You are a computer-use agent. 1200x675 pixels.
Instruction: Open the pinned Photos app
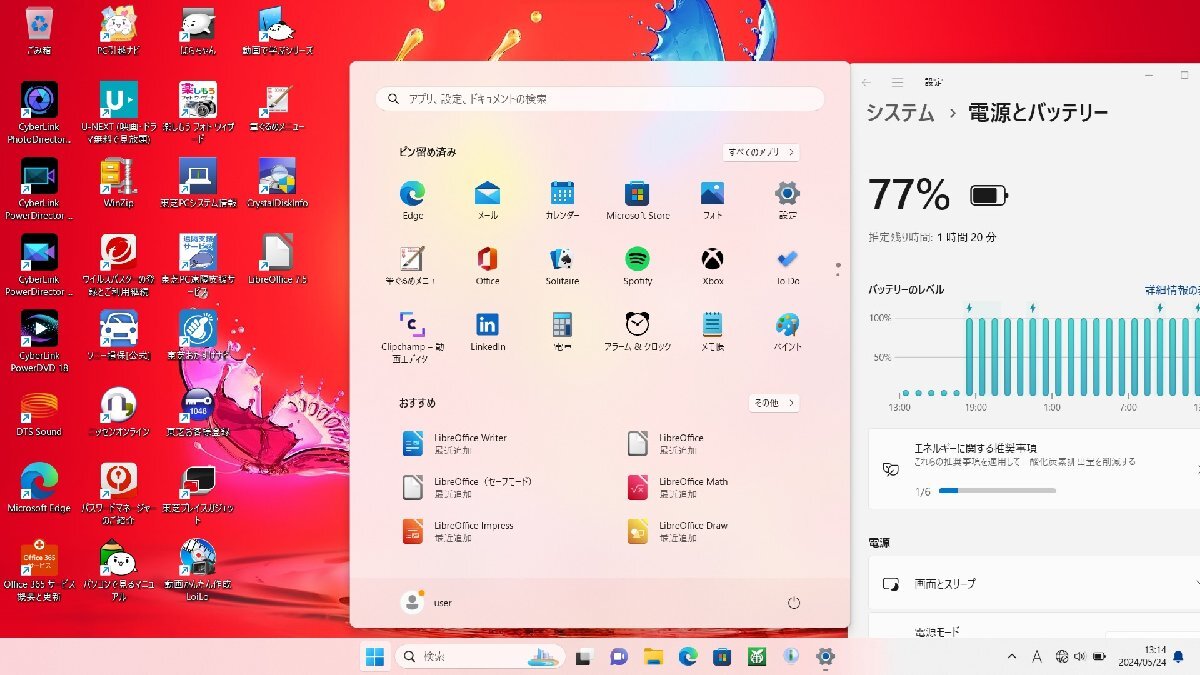712,200
